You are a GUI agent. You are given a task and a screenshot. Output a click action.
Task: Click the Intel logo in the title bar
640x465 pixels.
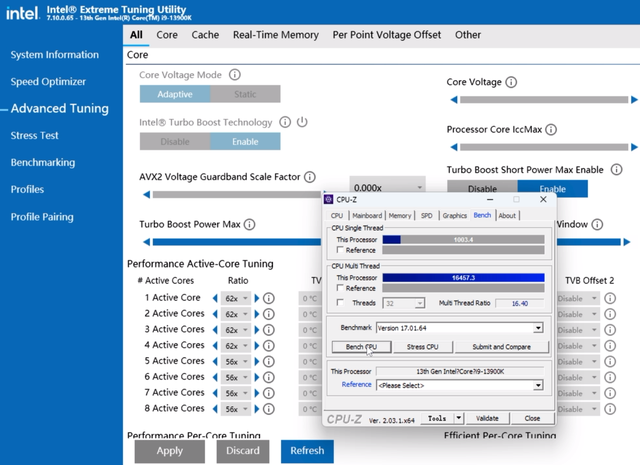(22, 14)
